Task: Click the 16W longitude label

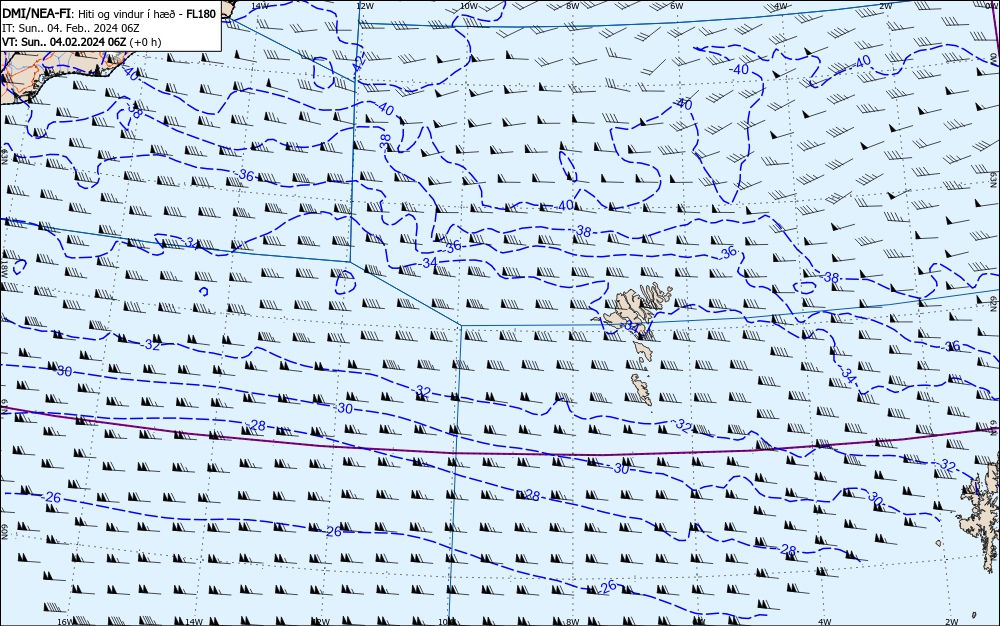Action: point(64,622)
